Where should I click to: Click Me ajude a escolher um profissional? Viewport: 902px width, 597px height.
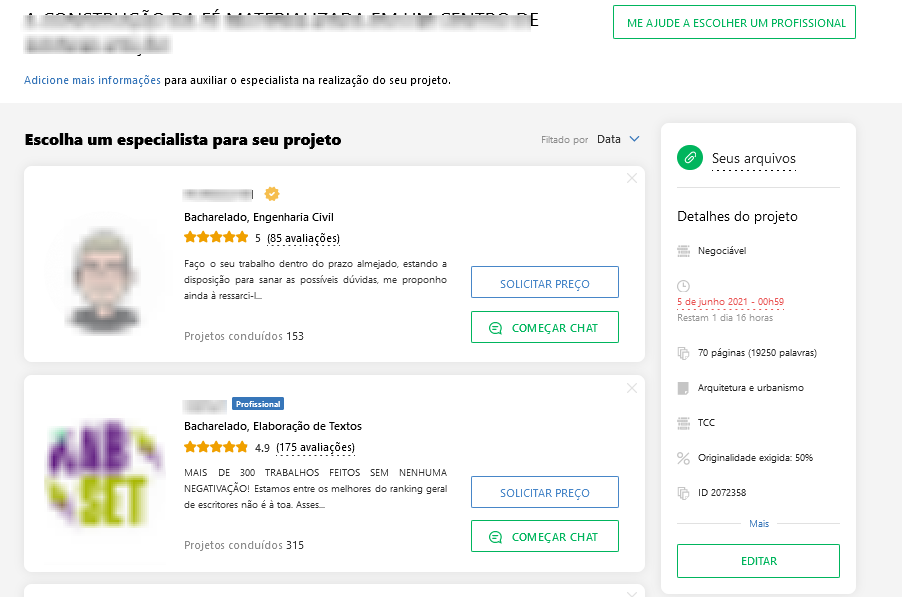(x=735, y=22)
